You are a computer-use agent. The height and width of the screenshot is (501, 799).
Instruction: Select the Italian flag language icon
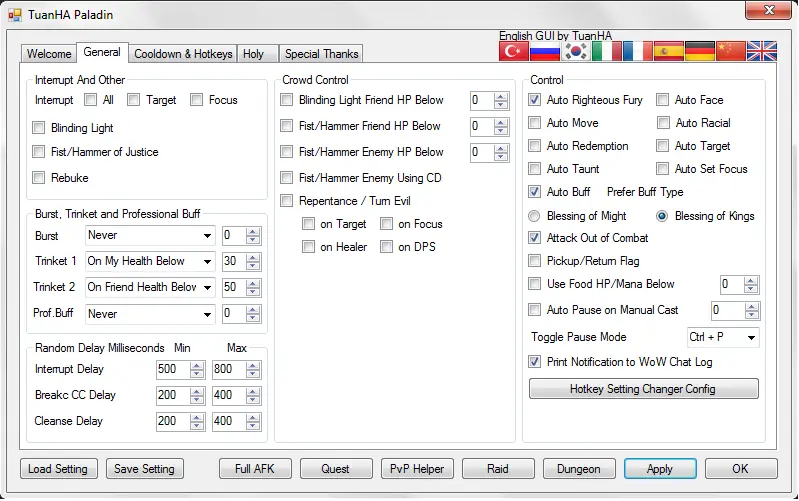click(x=607, y=51)
